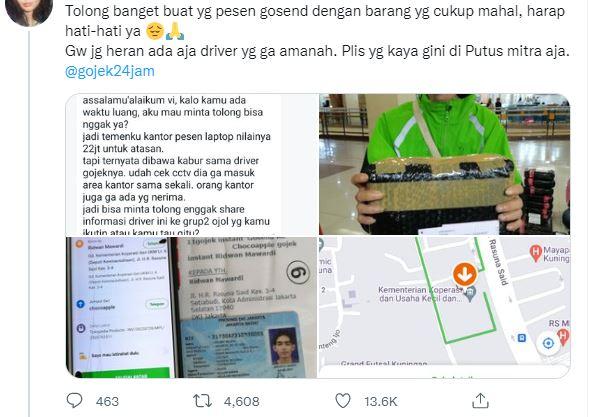This screenshot has width=589, height=417.
Task: Like the tweet with the heart icon
Action: click(343, 401)
